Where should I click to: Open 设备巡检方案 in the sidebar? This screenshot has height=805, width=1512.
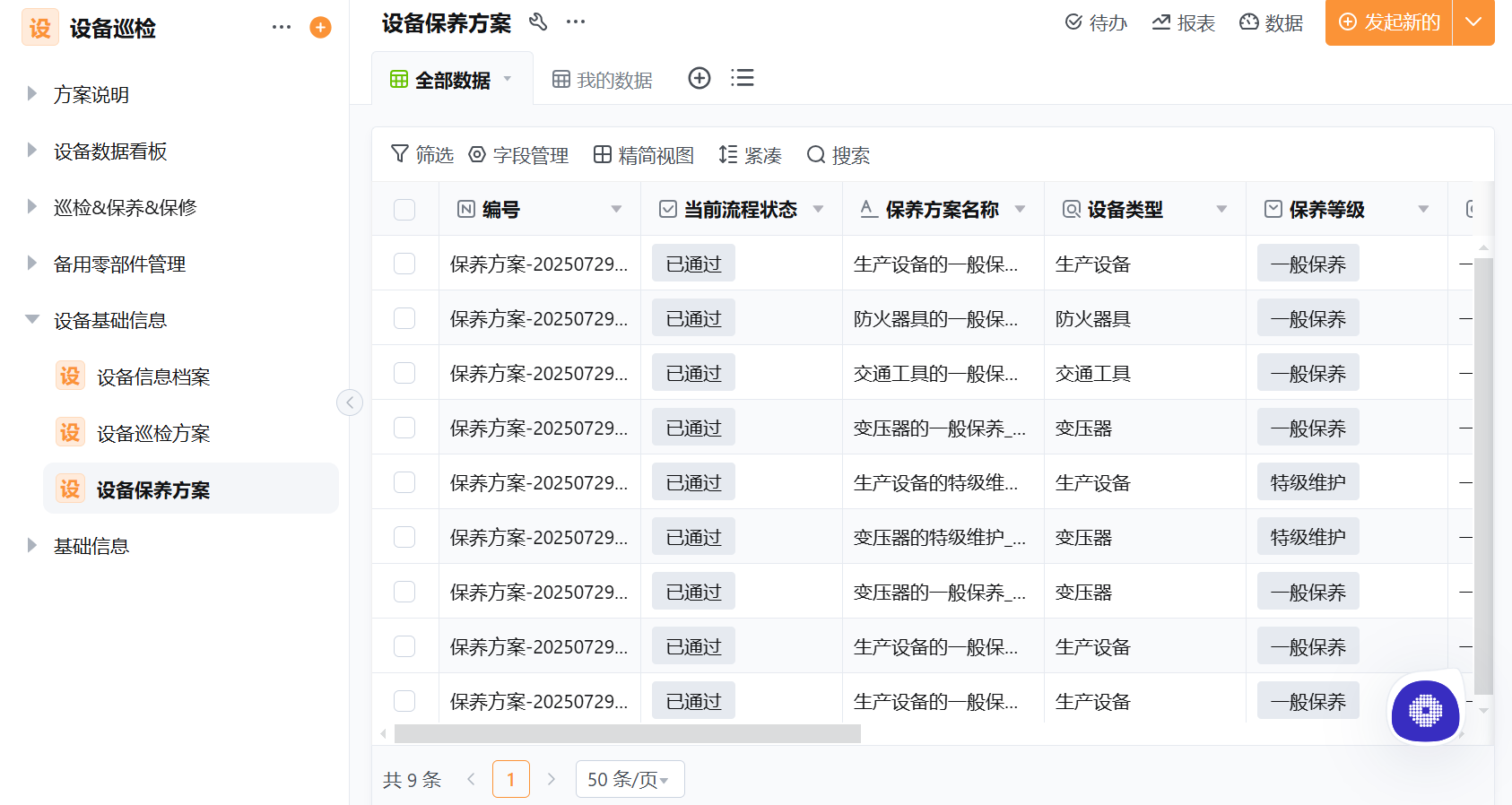(190, 433)
